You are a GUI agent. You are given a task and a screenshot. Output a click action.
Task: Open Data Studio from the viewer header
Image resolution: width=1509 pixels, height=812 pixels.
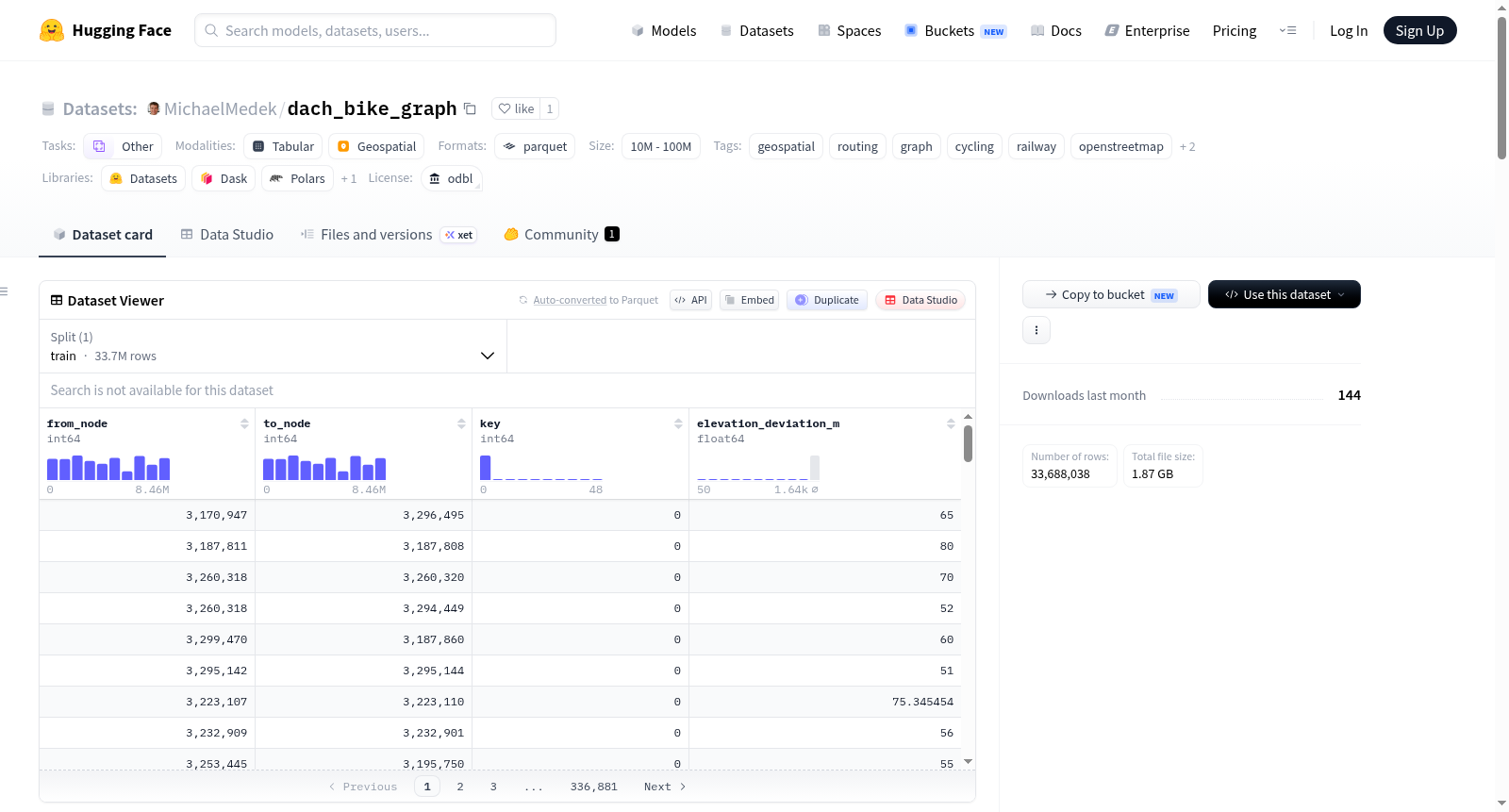(920, 300)
